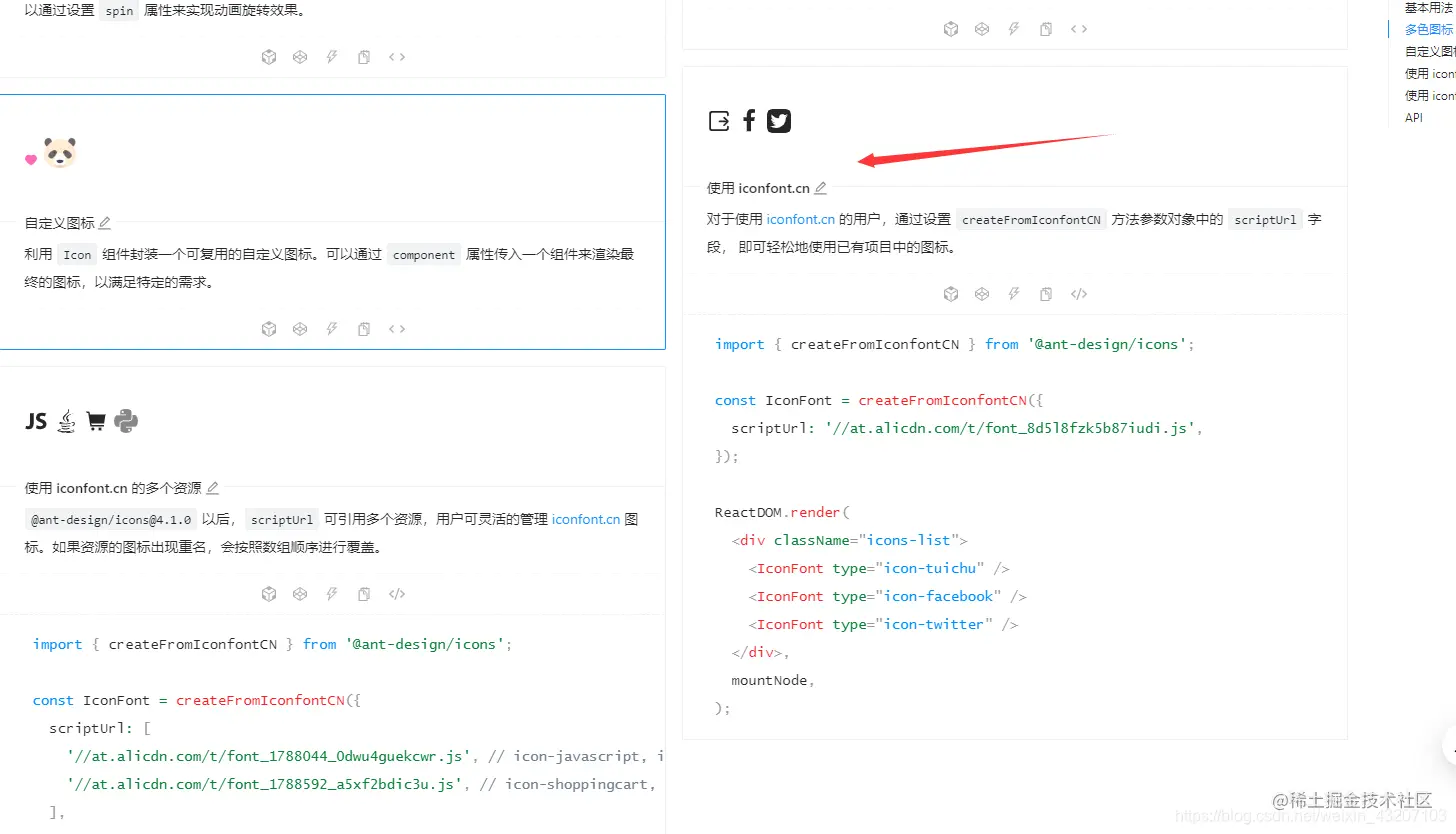
Task: Collapse code of the 使用 iconfont.cn demo
Action: pyautogui.click(x=1079, y=294)
